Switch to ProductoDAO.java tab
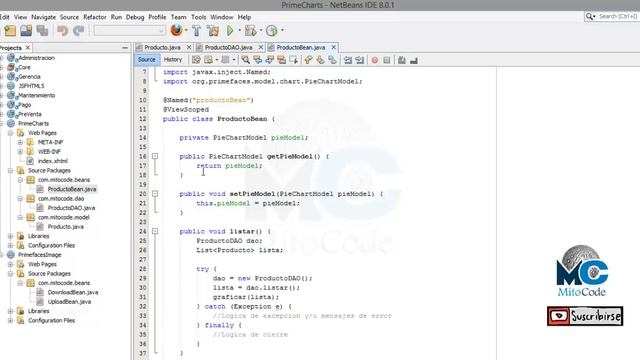The height and width of the screenshot is (360, 640). click(x=228, y=48)
